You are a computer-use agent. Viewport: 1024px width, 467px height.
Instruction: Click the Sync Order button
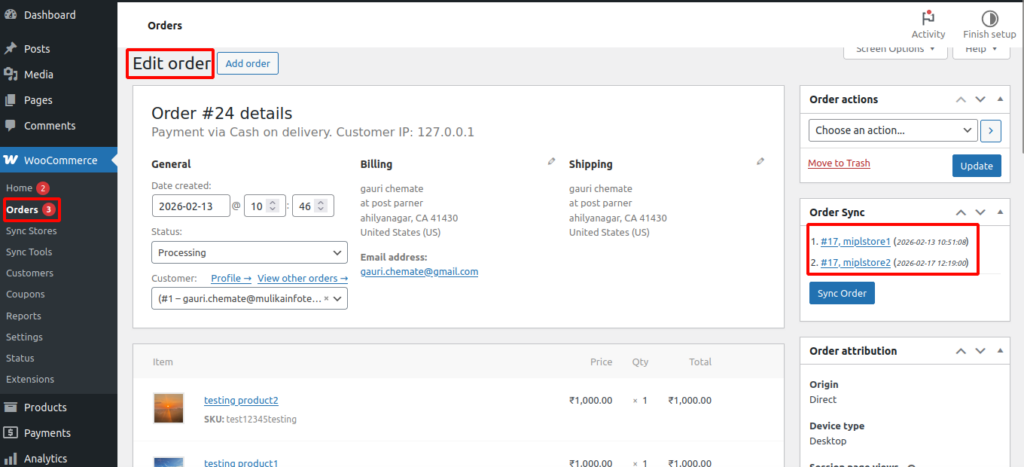click(841, 293)
